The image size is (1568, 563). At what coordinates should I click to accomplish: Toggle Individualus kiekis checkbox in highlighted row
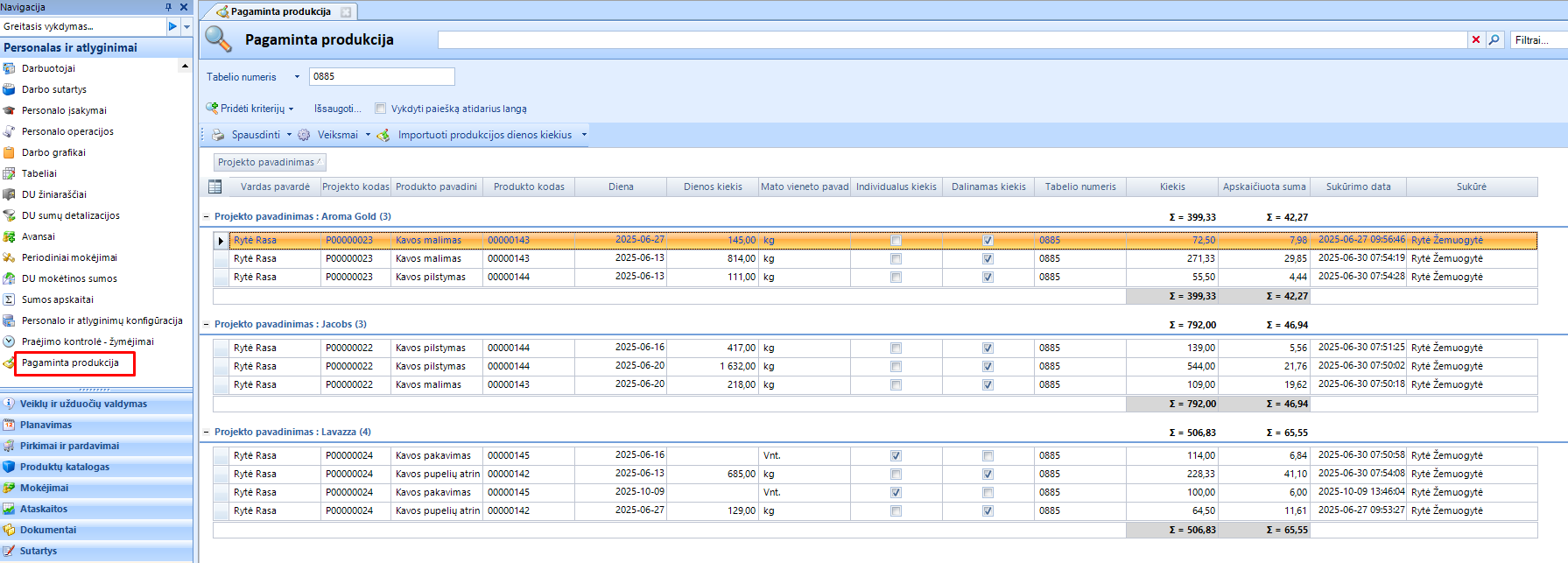coord(896,241)
